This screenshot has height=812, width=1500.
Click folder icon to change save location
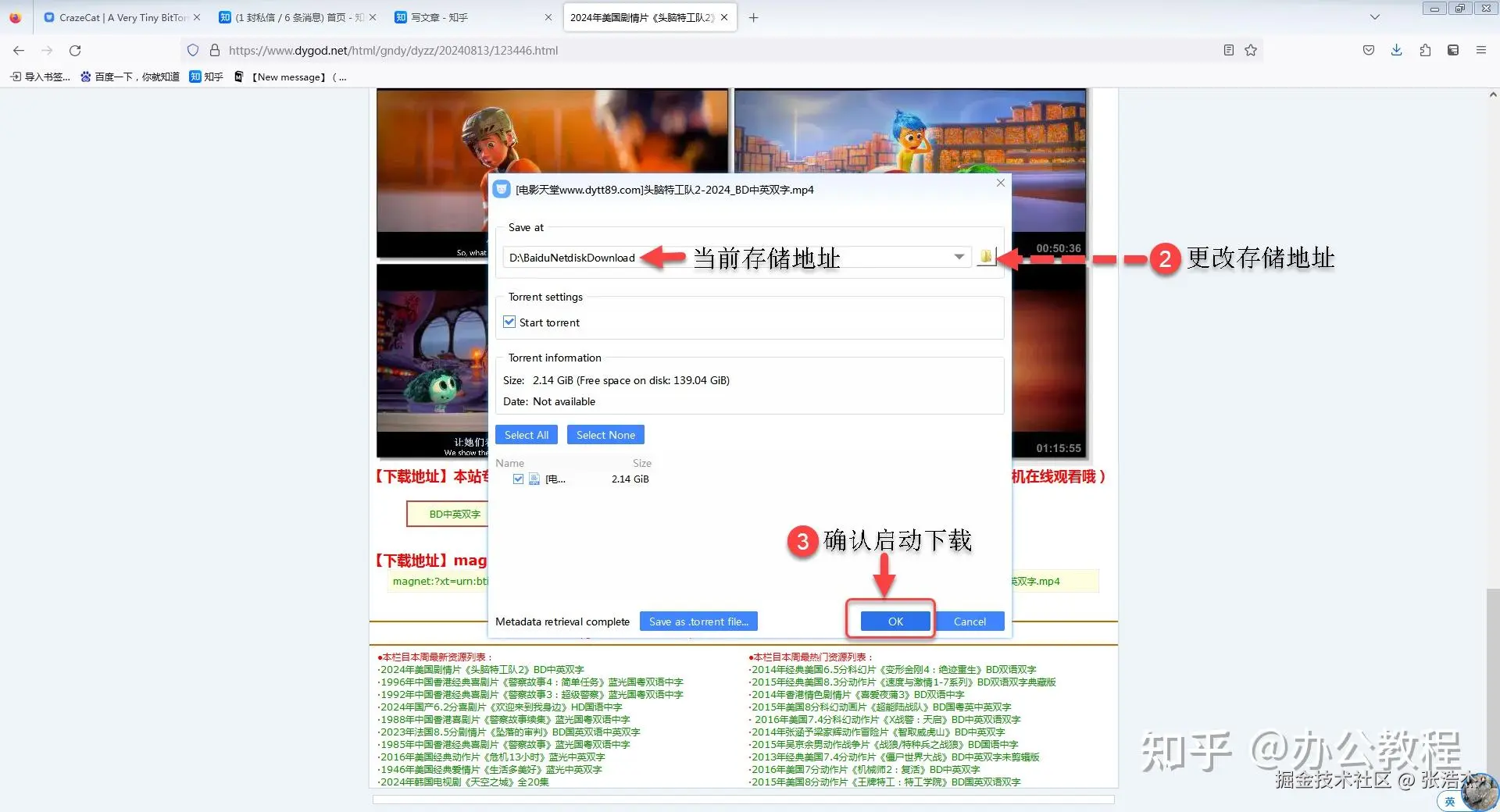tap(986, 257)
